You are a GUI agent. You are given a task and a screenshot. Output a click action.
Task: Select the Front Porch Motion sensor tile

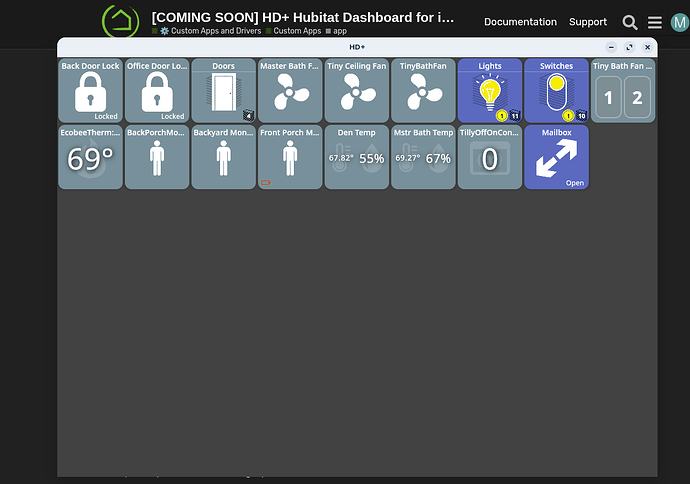(290, 157)
